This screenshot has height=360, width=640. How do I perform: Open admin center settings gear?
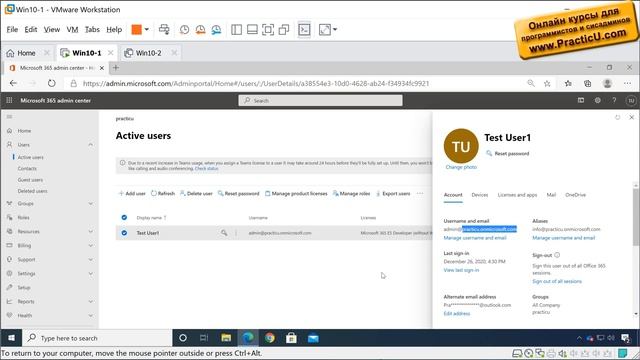598,100
